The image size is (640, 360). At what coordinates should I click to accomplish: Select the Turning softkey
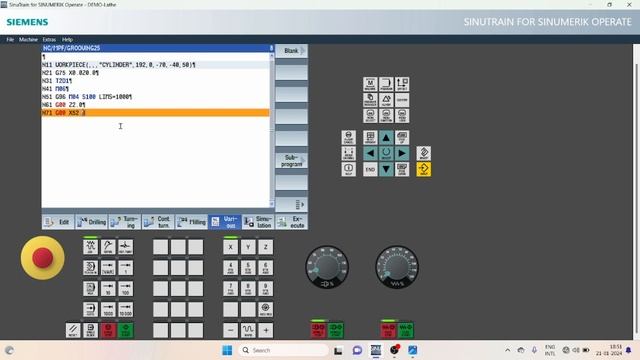tap(124, 222)
